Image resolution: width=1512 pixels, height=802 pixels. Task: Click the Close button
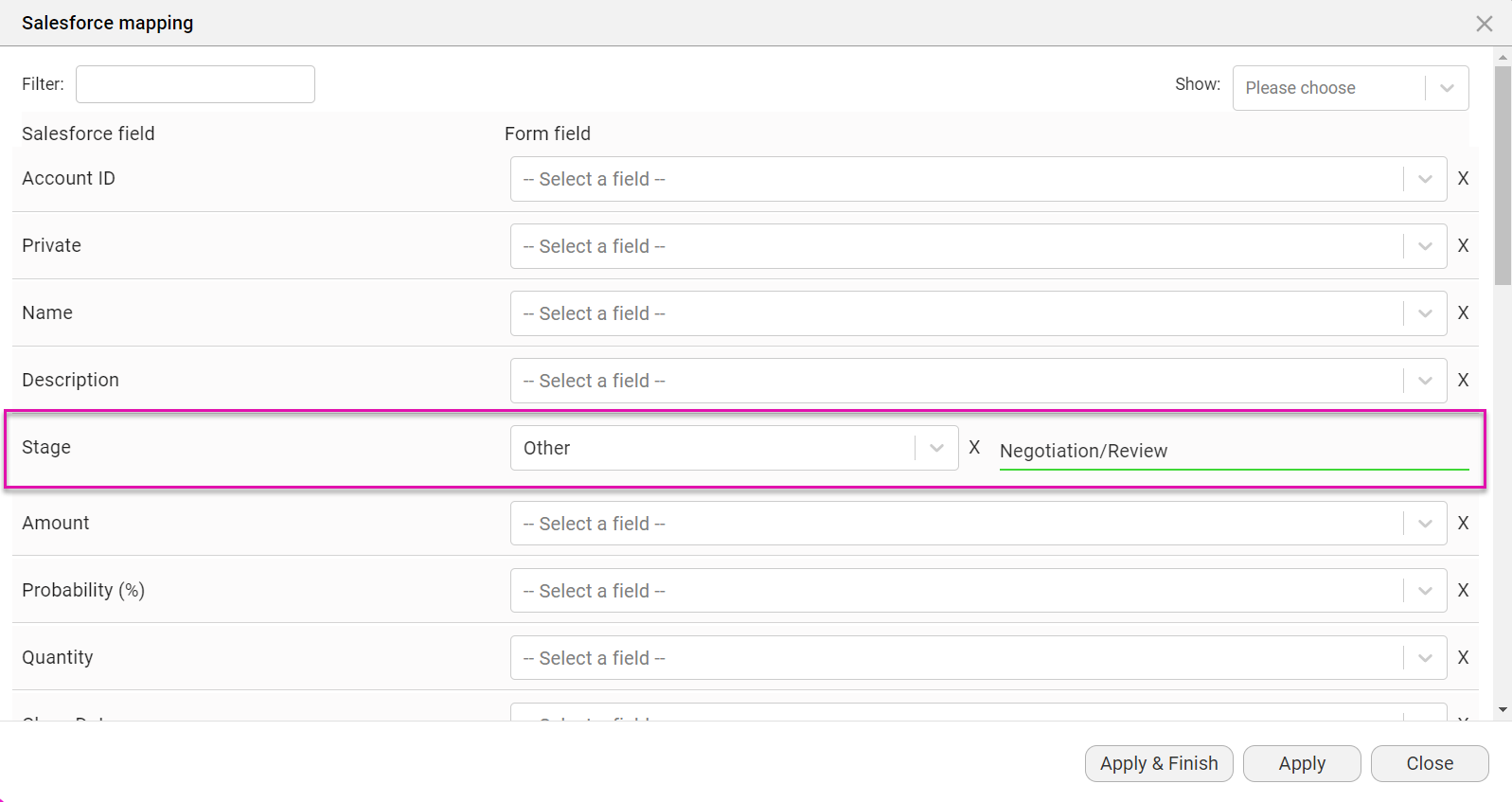tap(1429, 763)
